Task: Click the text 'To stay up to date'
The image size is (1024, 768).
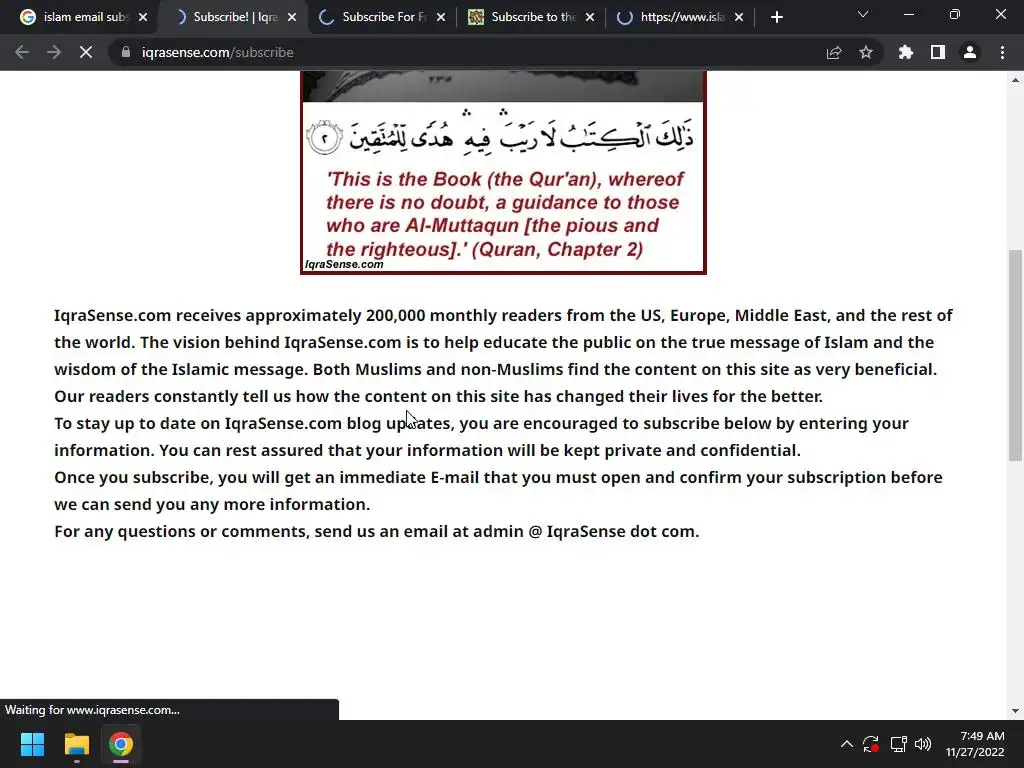Action: [x=125, y=423]
